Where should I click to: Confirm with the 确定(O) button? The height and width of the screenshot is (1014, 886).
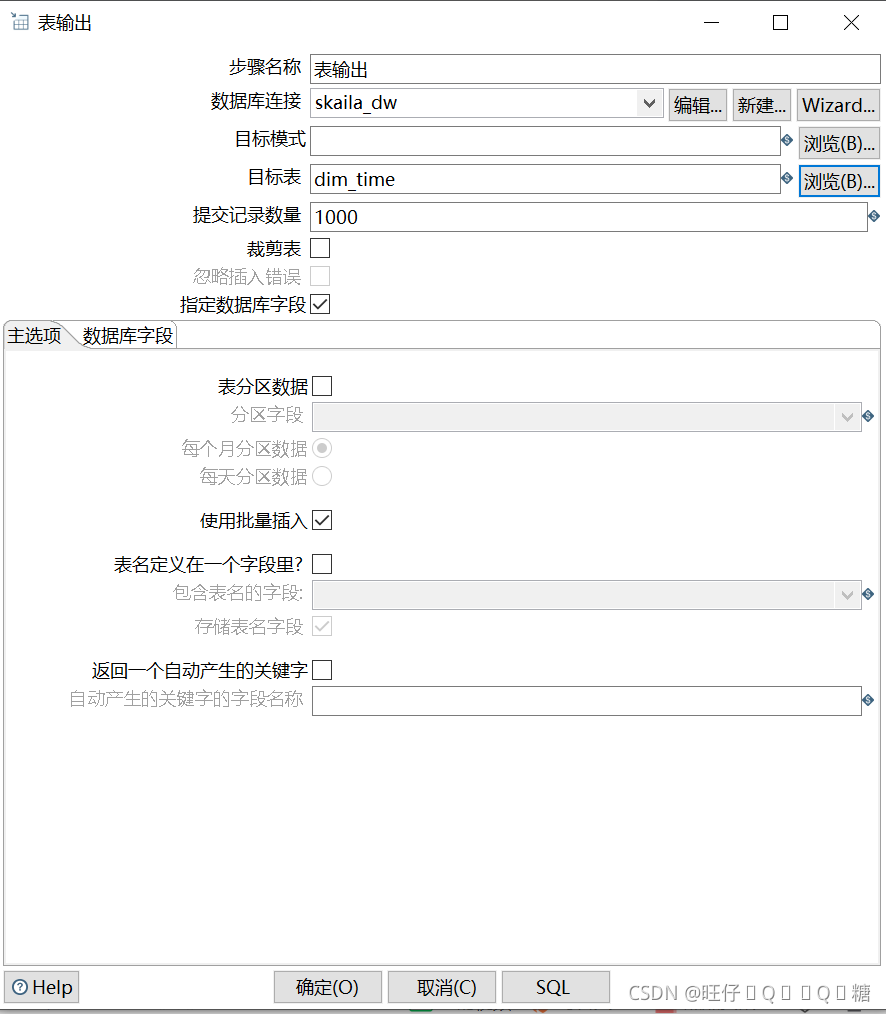coord(327,987)
